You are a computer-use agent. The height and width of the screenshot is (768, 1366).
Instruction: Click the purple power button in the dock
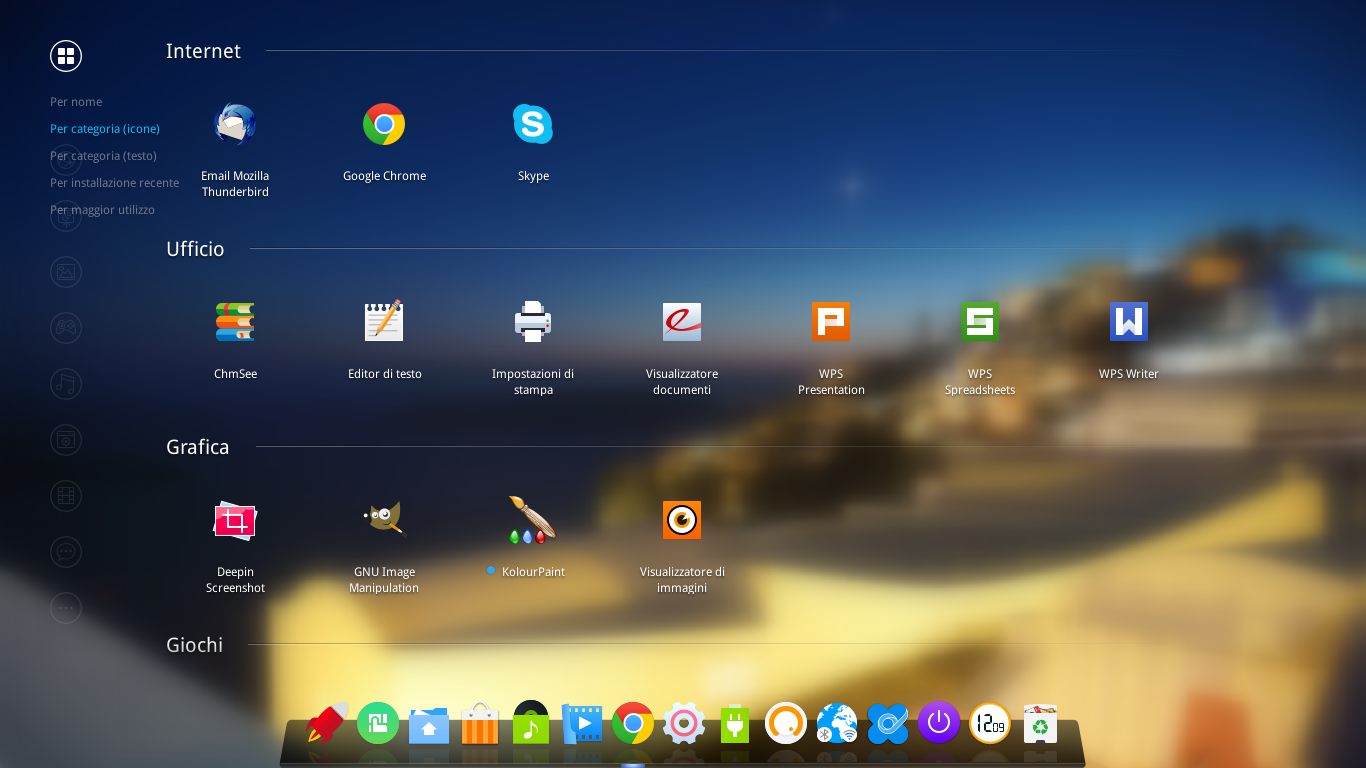pos(938,722)
